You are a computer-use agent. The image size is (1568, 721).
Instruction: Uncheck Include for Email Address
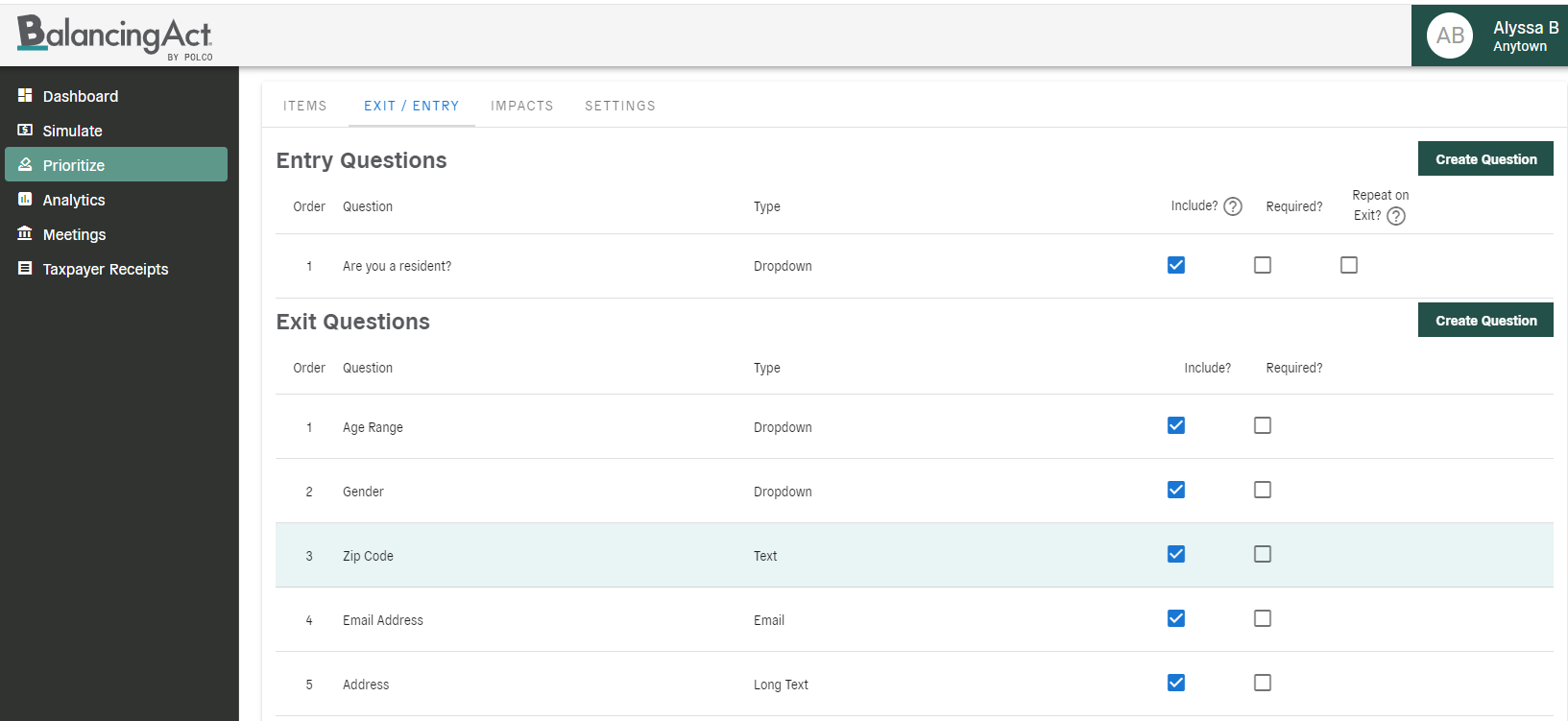tap(1176, 618)
